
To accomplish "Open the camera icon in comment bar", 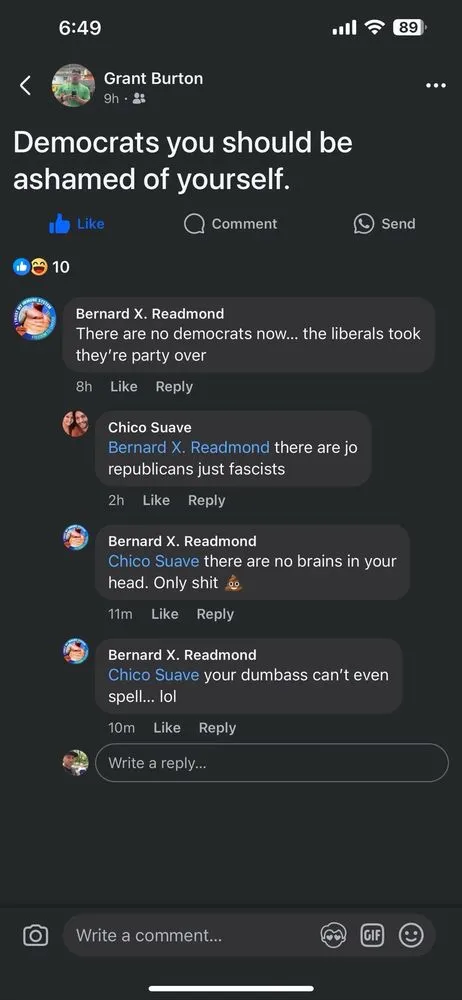I will [35, 935].
